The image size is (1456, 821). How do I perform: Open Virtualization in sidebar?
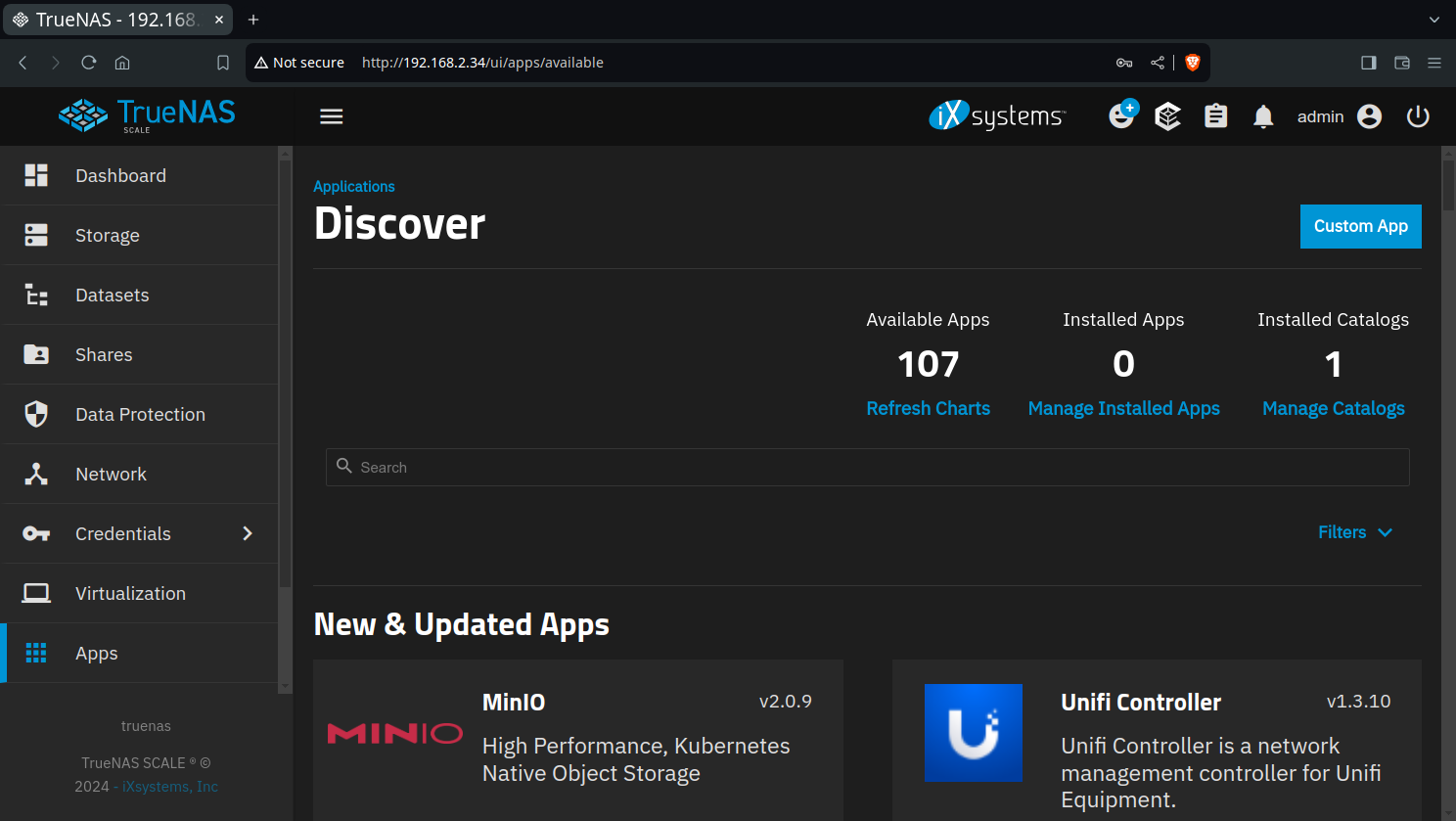coord(141,594)
